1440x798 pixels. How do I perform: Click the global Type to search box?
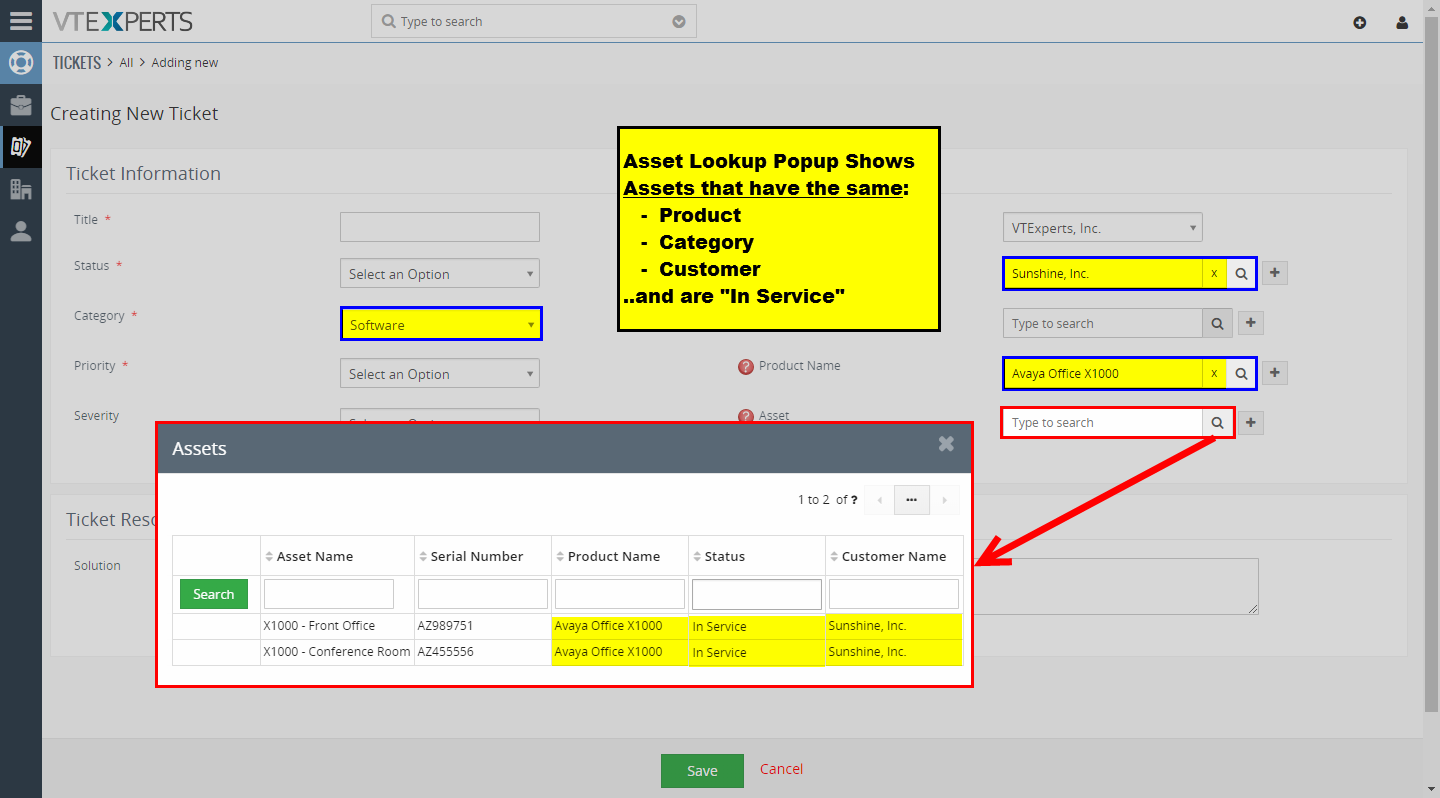(x=534, y=21)
